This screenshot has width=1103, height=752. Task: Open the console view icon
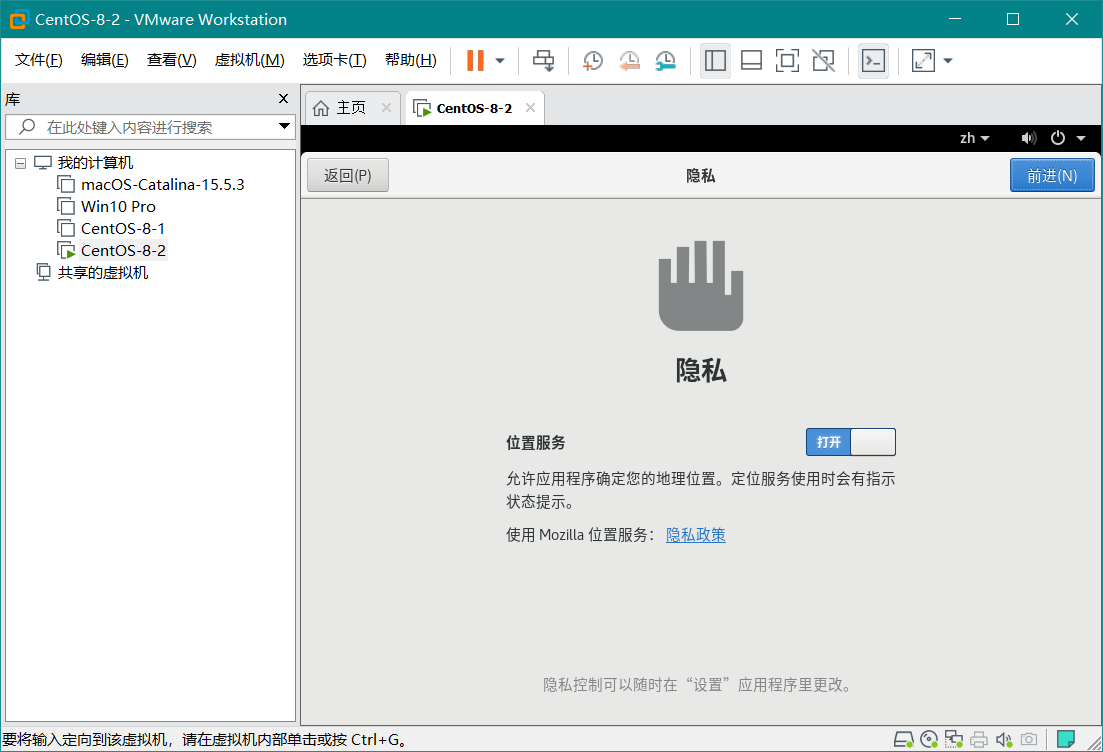click(873, 61)
